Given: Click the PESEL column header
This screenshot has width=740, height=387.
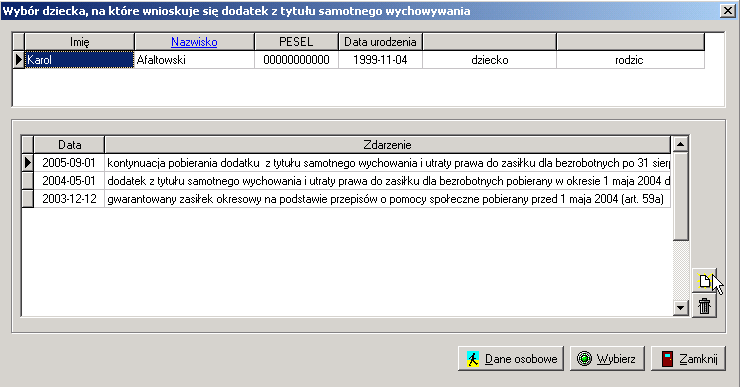Looking at the screenshot, I should 296,42.
